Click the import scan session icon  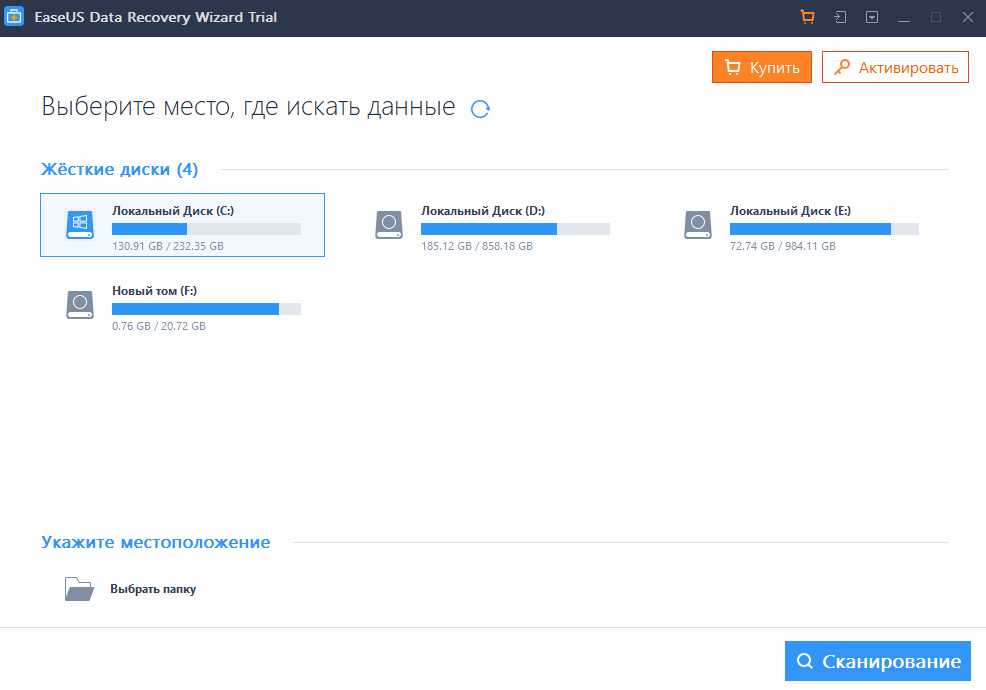tap(840, 17)
